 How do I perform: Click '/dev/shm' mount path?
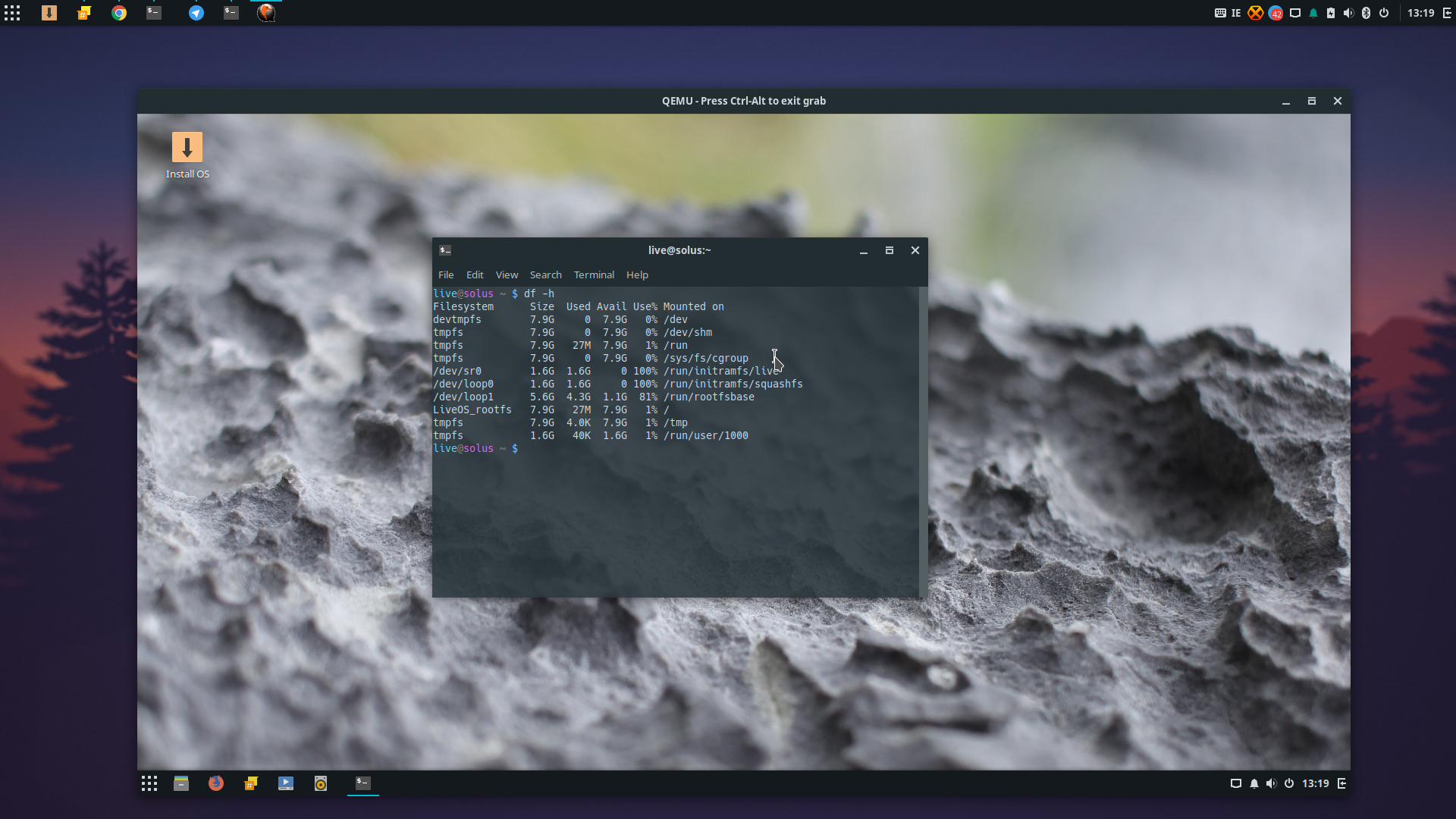[x=688, y=332]
